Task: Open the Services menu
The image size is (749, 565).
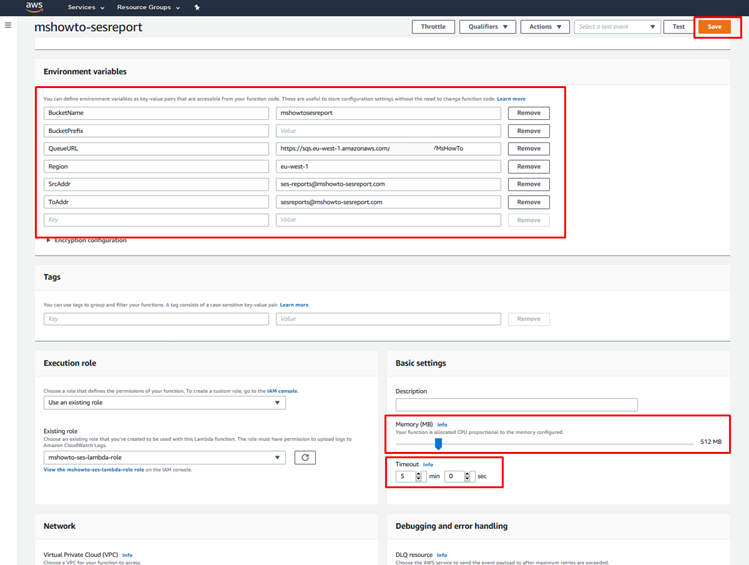Action: click(x=86, y=7)
